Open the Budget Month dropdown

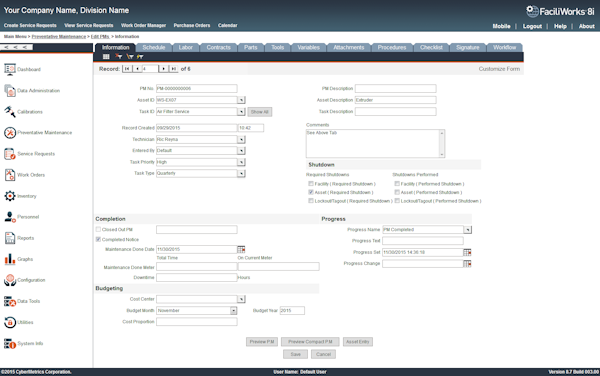(x=233, y=311)
